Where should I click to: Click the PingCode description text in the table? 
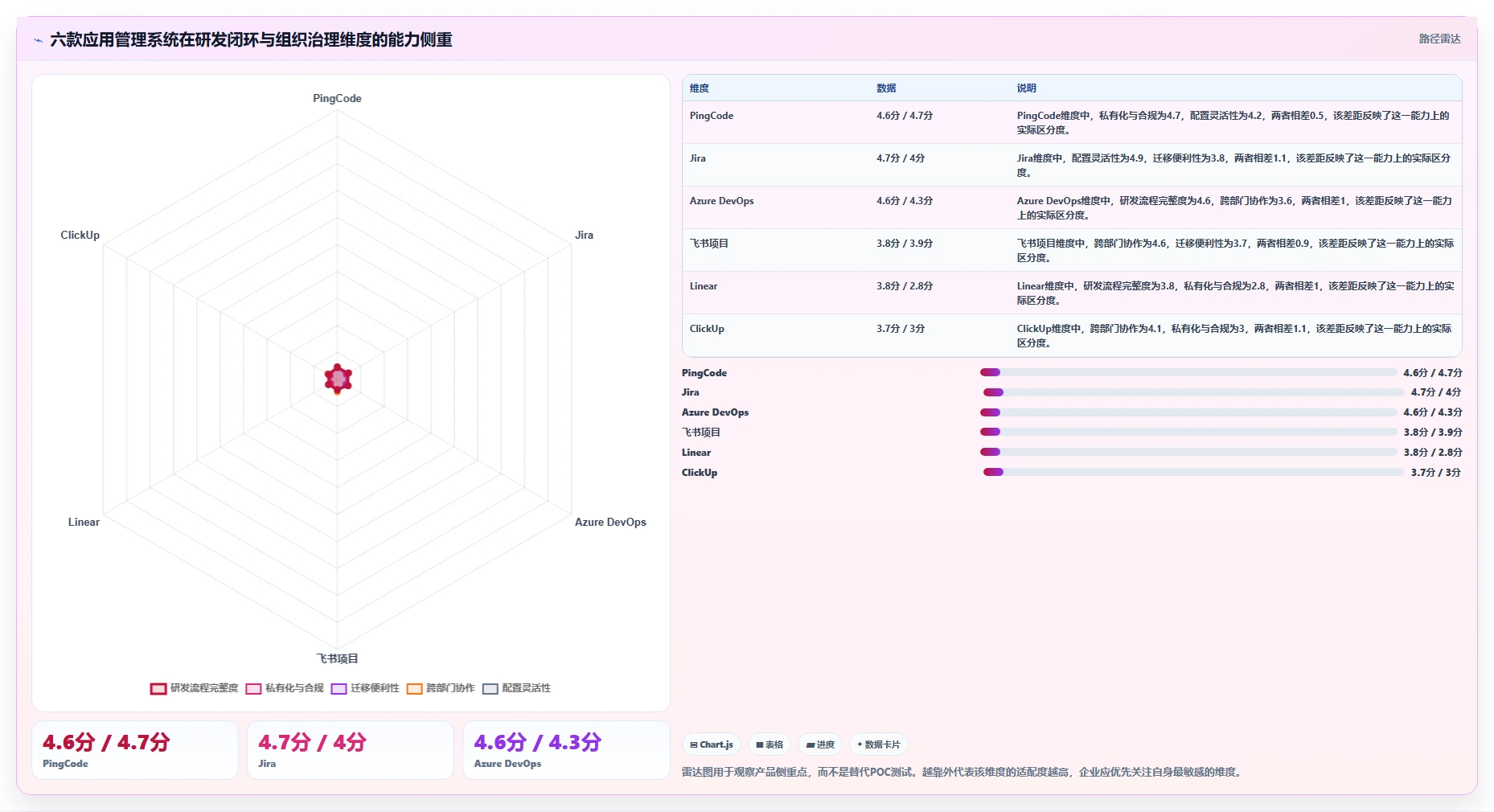pos(1233,122)
